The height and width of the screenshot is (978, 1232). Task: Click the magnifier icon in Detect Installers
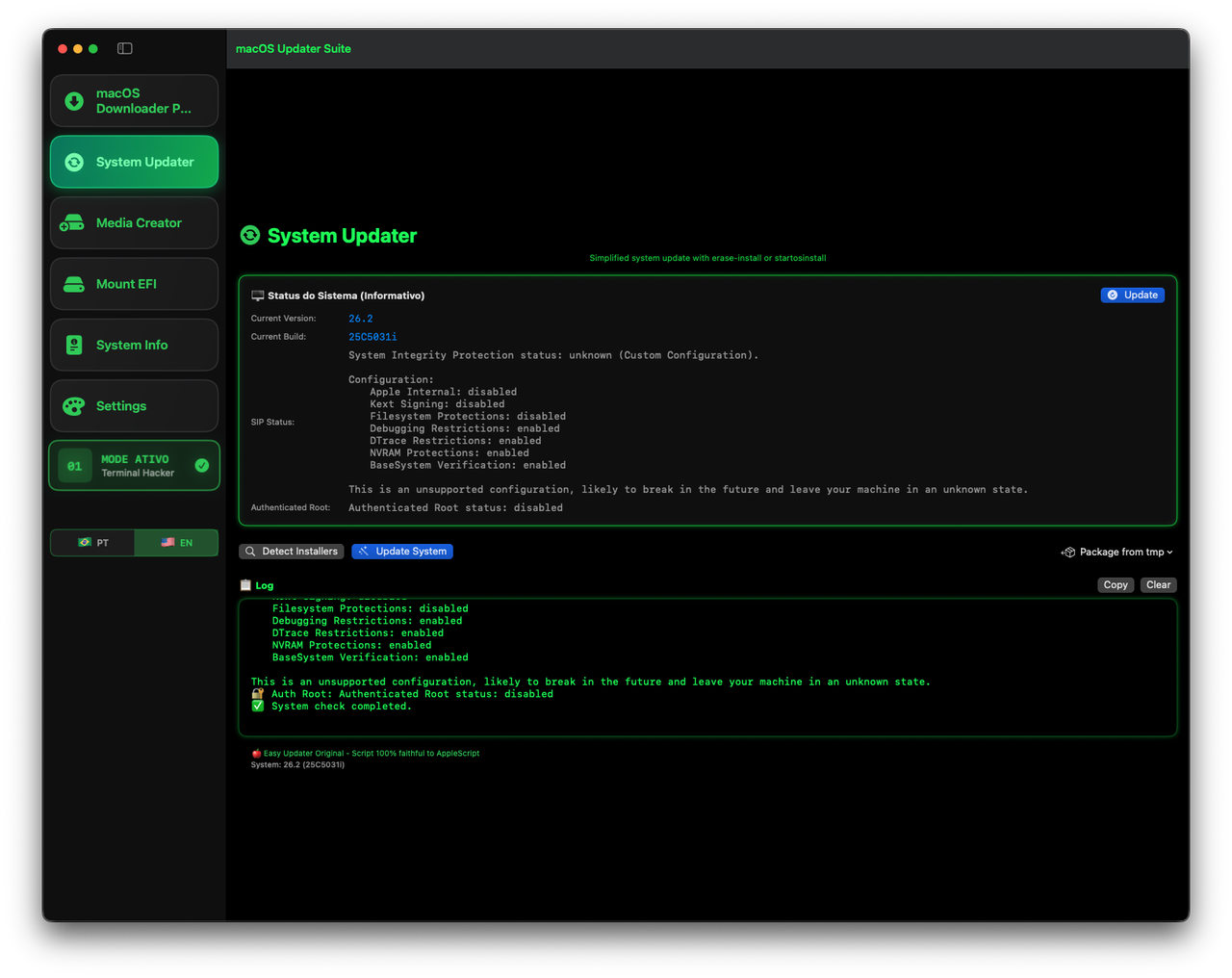[250, 552]
